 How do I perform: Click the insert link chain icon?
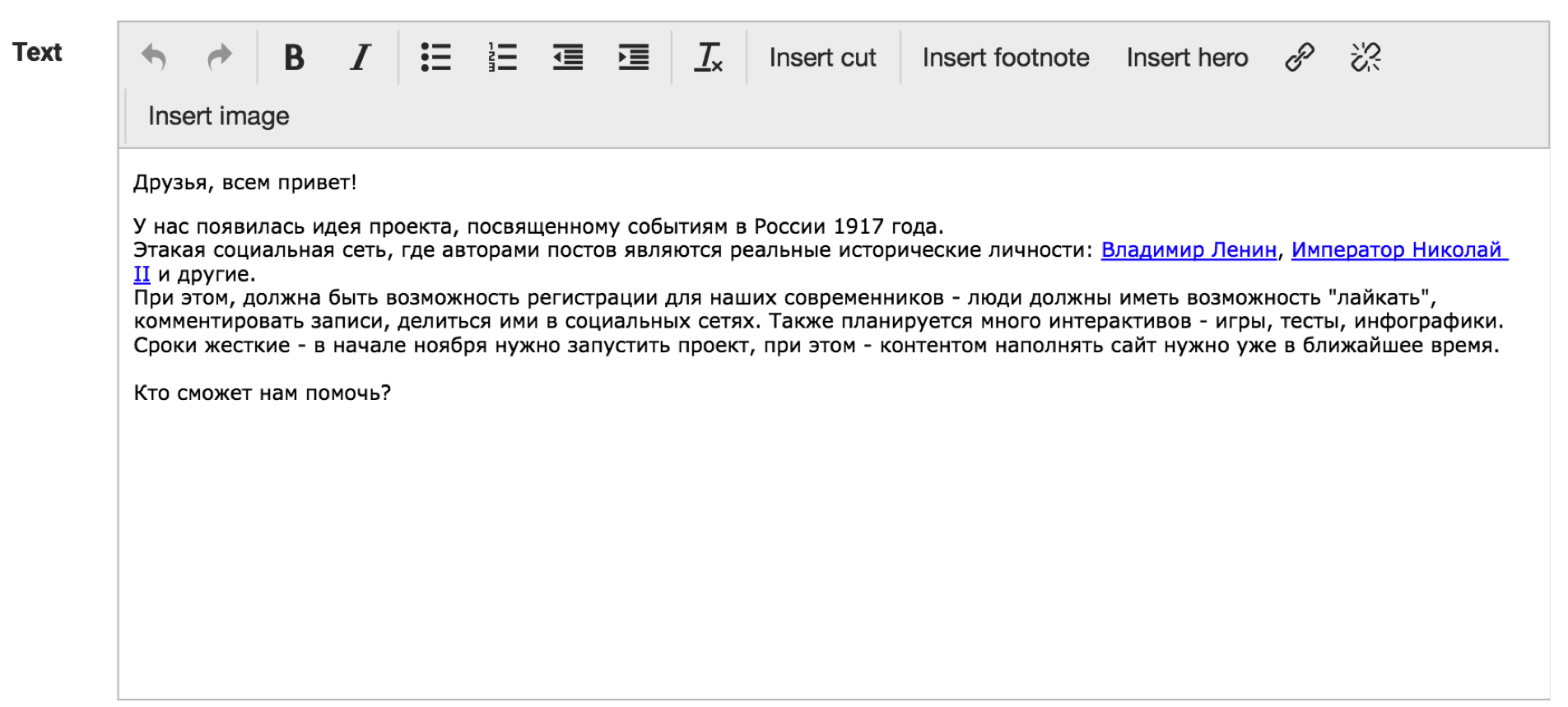[1300, 58]
